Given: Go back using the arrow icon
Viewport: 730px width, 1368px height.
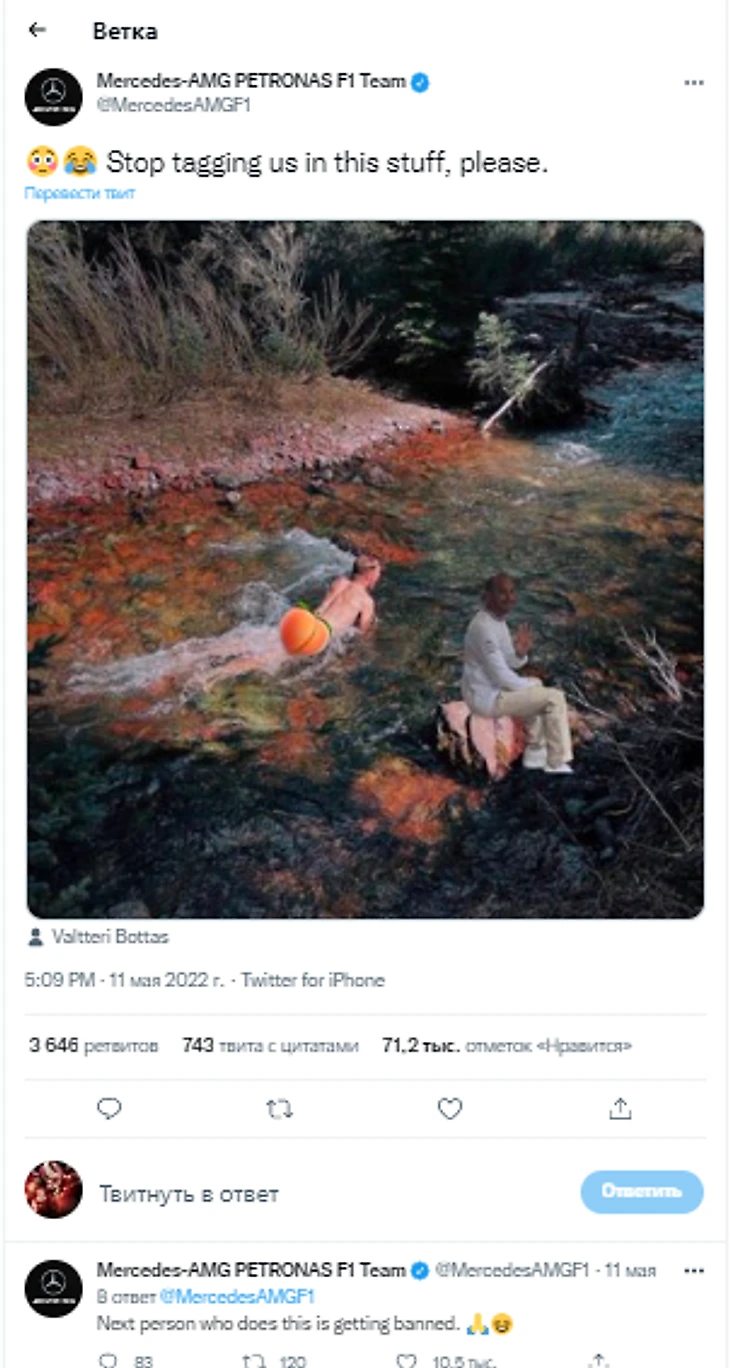Looking at the screenshot, I should click(38, 30).
